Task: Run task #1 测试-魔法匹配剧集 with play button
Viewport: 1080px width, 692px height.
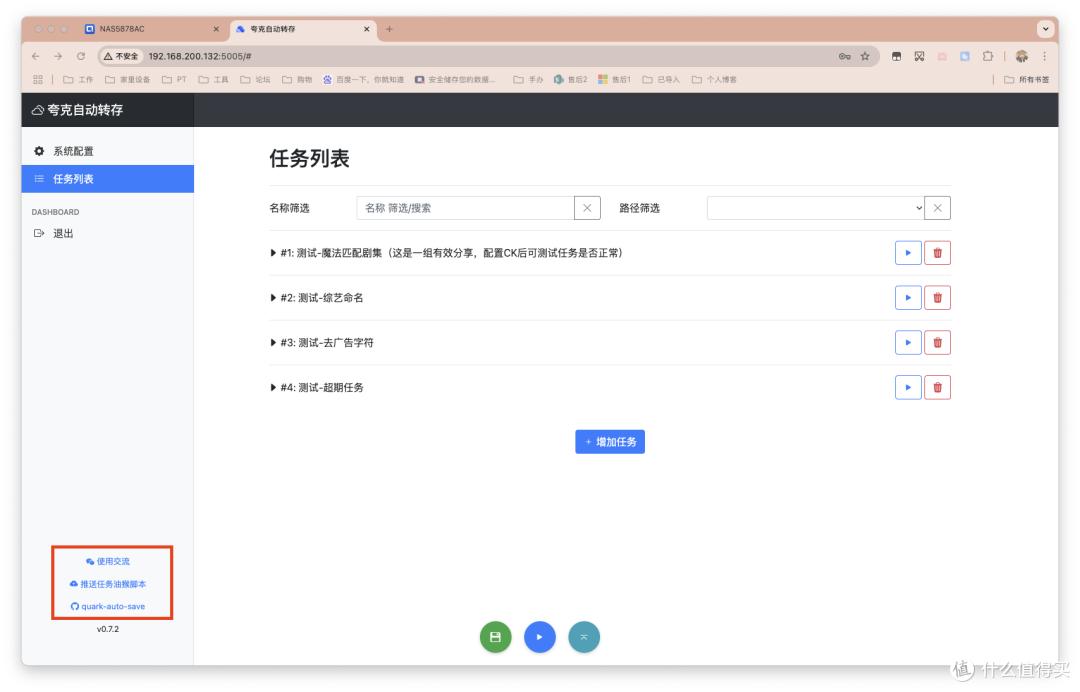Action: pos(908,253)
